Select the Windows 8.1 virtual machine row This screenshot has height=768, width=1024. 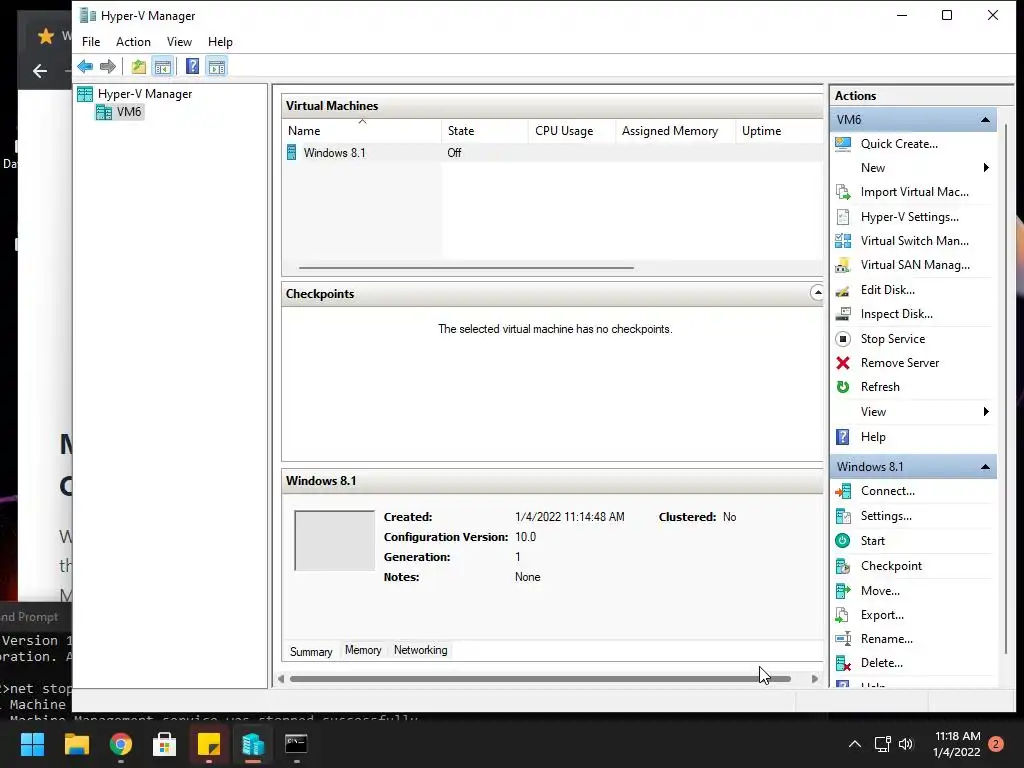coord(552,153)
